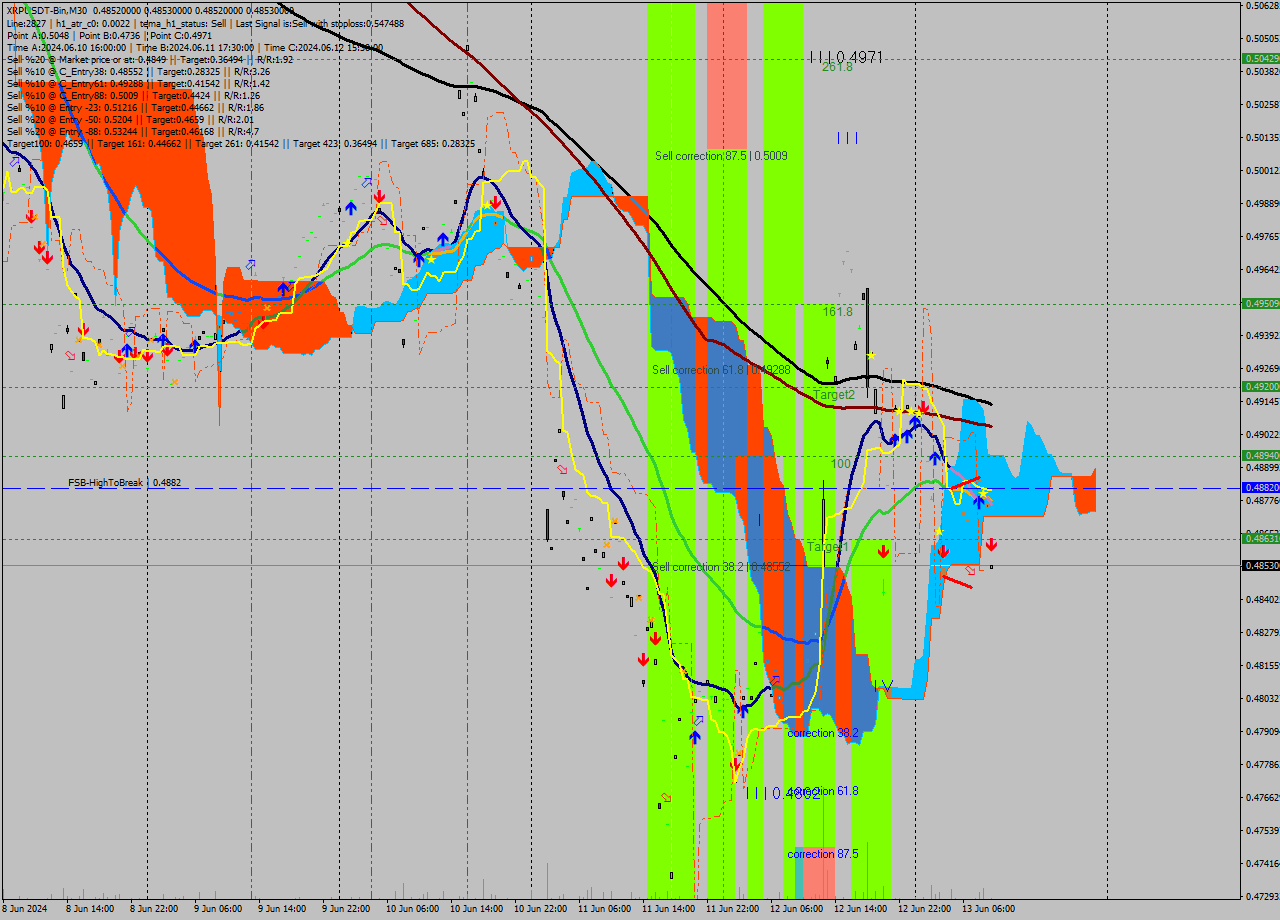The image size is (1280, 920).
Task: Click the green 161.8 Fibonacci level label
Action: tap(837, 312)
